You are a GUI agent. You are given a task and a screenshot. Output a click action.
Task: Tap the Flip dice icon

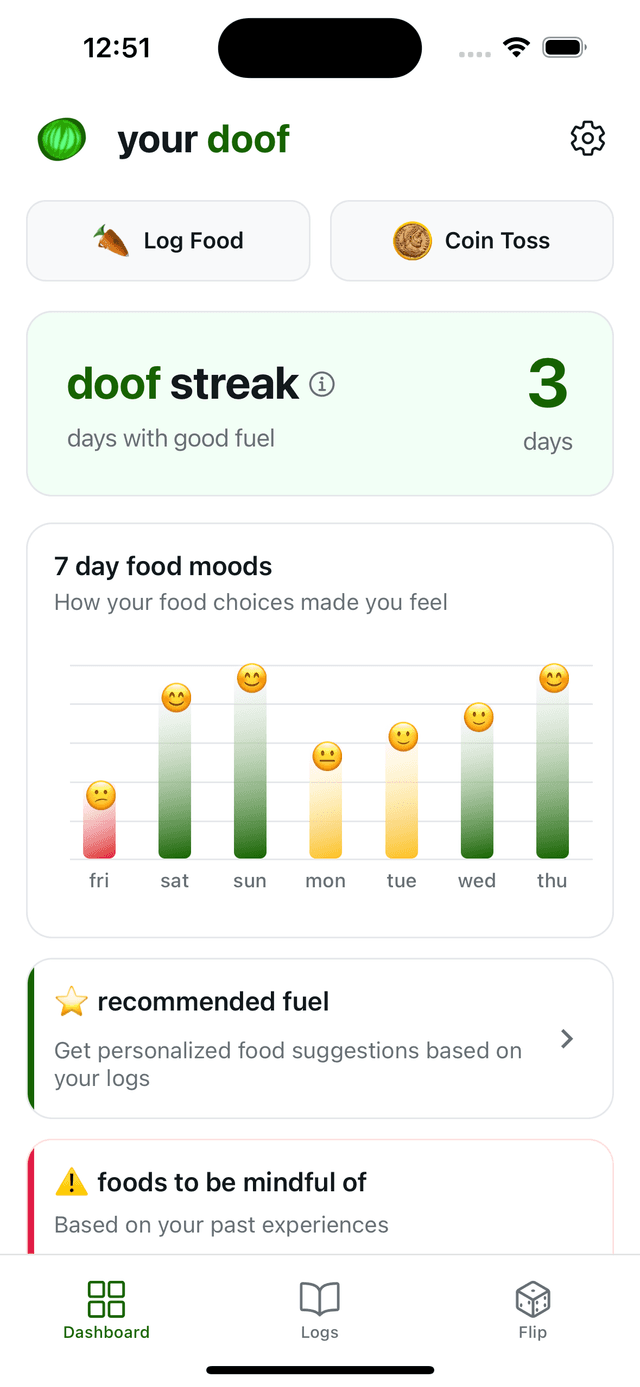532,1299
